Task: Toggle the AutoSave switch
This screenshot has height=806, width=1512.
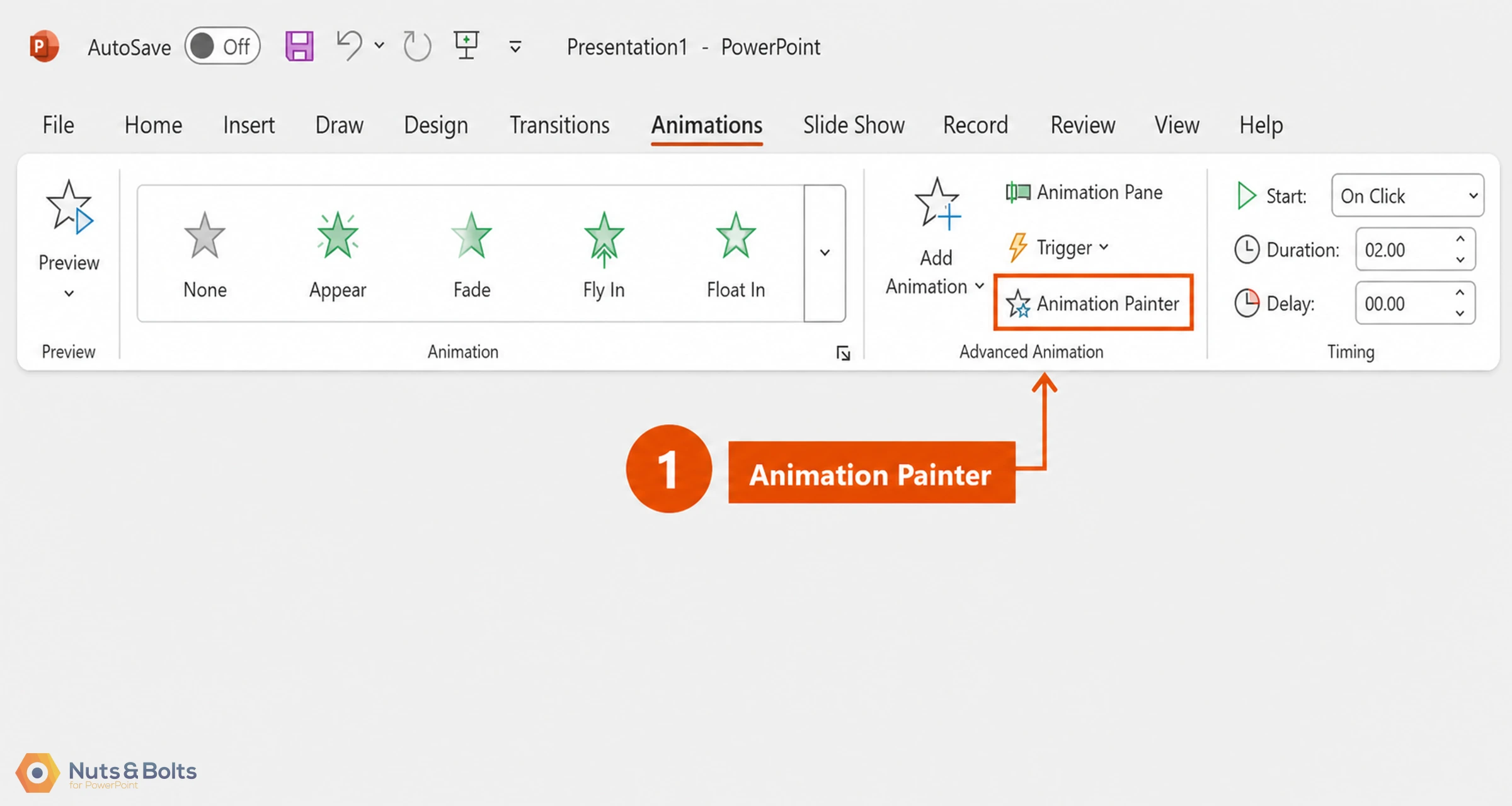Action: pyautogui.click(x=222, y=46)
